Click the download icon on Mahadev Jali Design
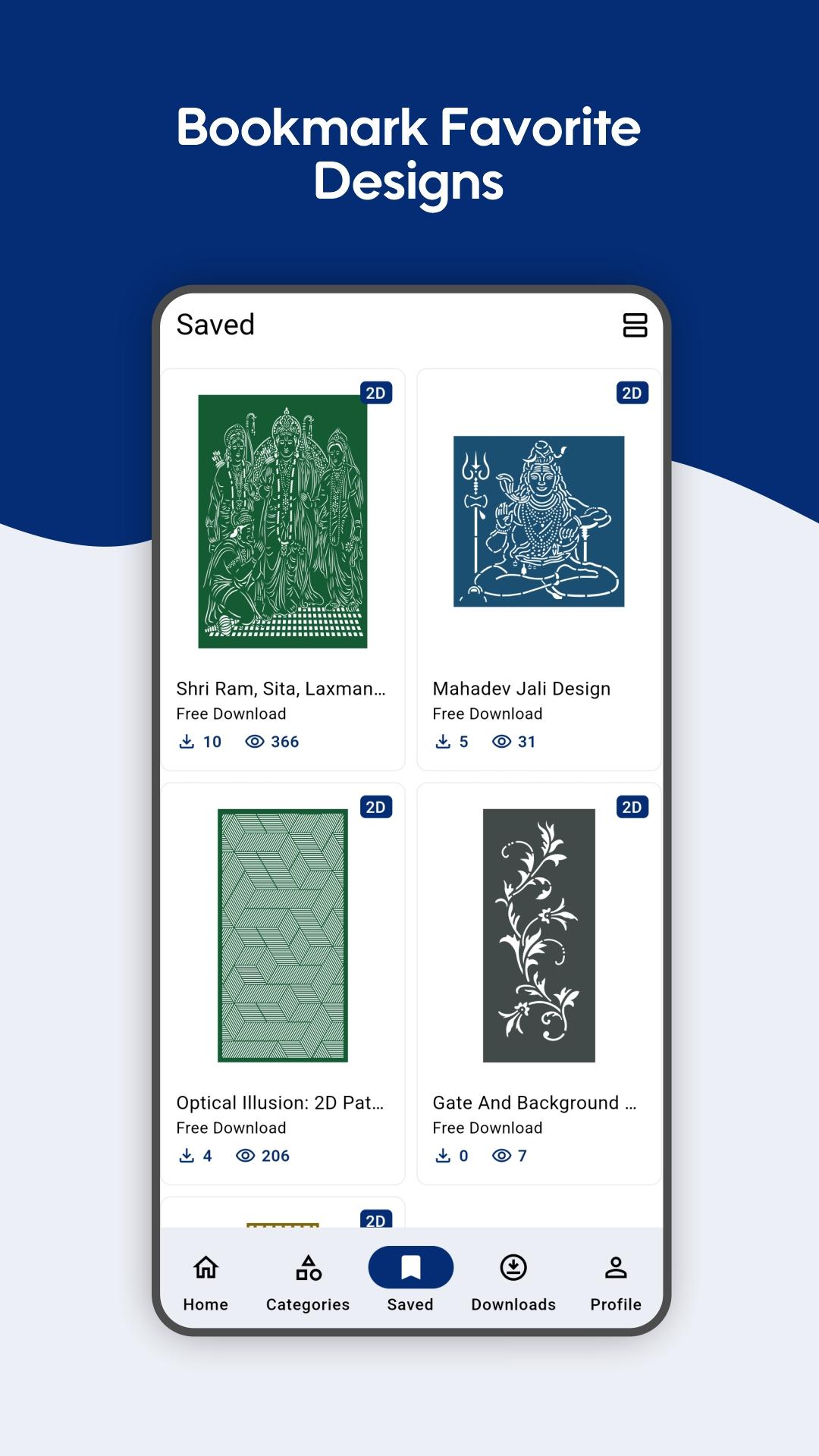819x1456 pixels. click(x=443, y=742)
